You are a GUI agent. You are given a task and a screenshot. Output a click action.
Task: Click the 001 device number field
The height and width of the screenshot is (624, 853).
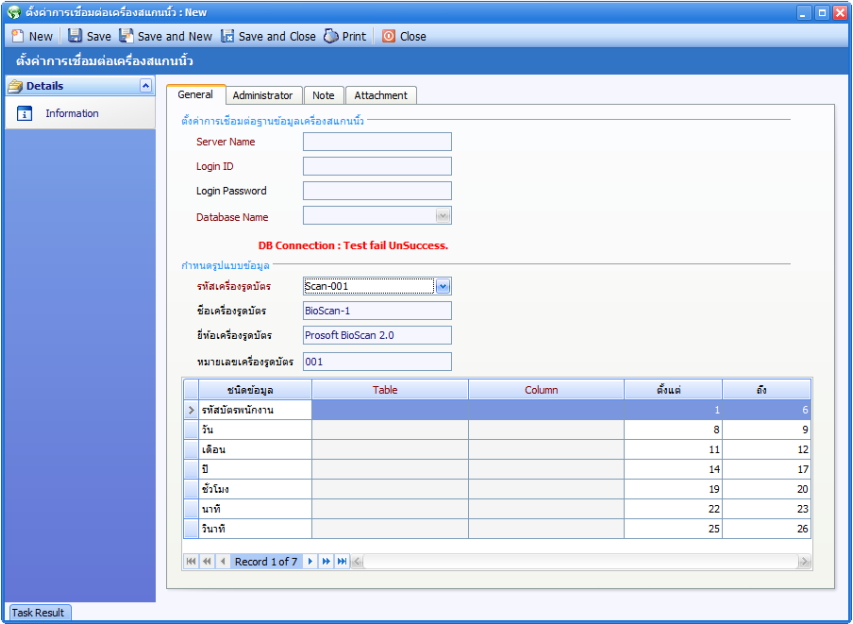coord(377,361)
